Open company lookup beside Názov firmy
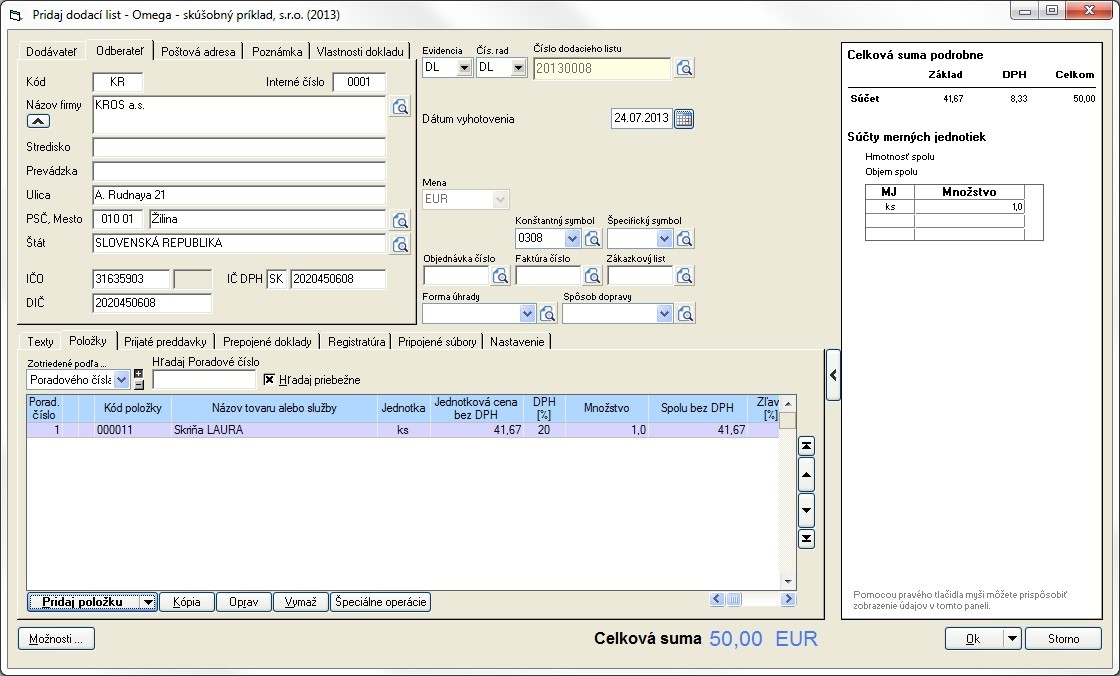Viewport: 1120px width, 676px height. tap(401, 106)
